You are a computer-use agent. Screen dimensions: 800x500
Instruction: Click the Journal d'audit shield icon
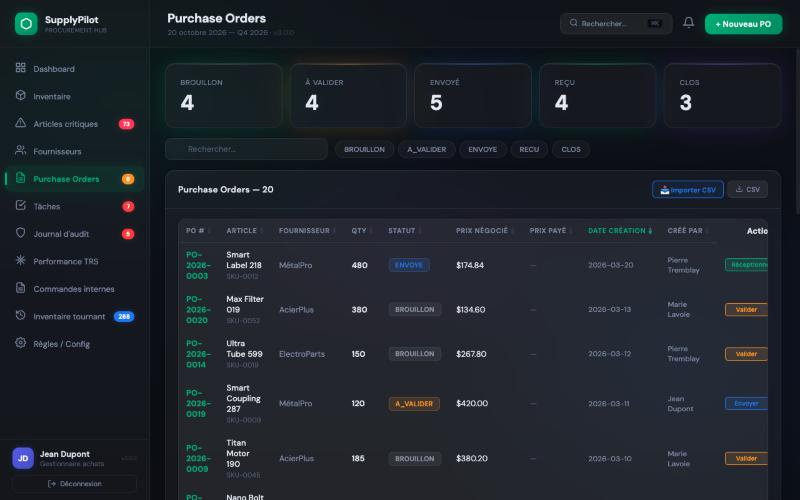[x=20, y=233]
